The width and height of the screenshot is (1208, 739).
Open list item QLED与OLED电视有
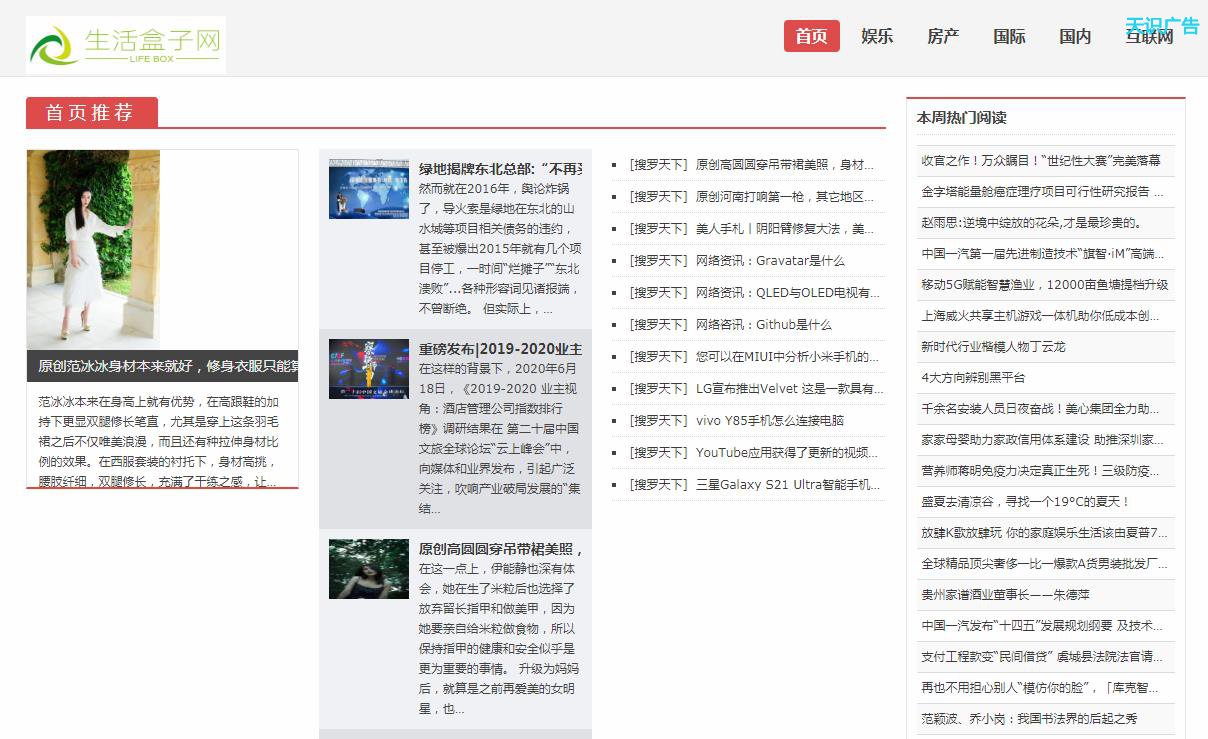pyautogui.click(x=788, y=292)
